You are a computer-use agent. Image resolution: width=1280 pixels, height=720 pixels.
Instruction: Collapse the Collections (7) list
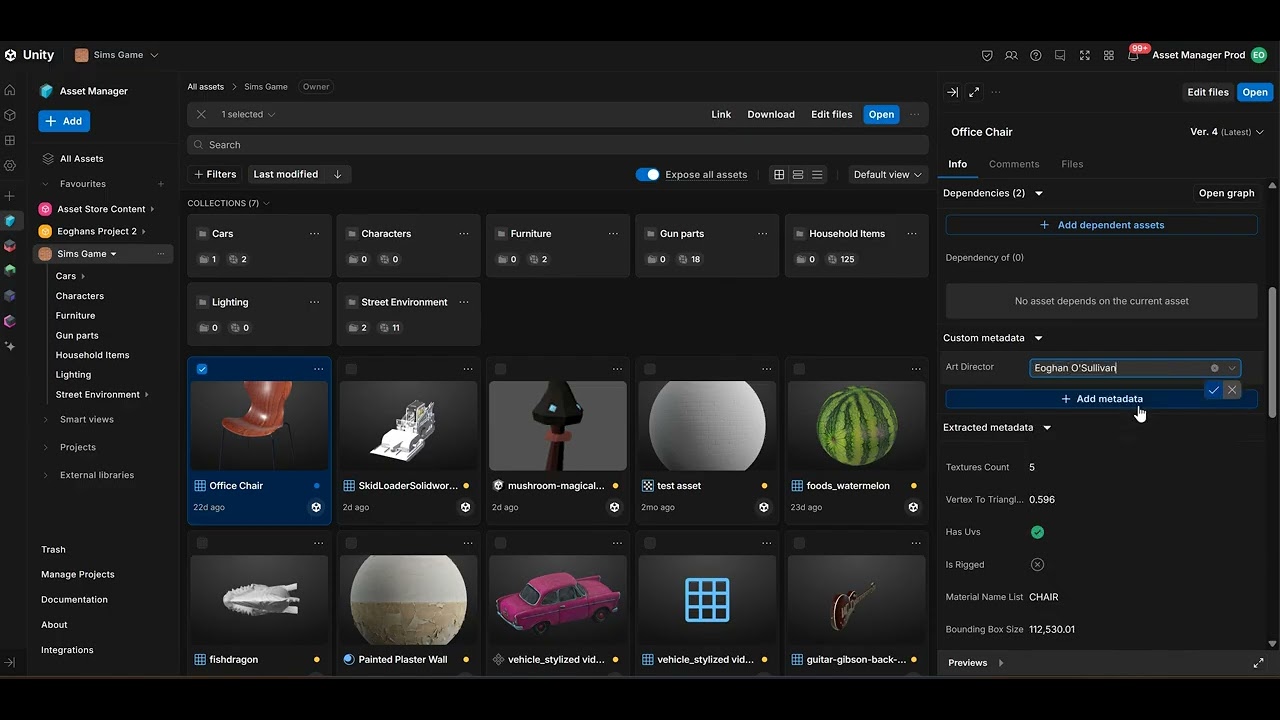[x=266, y=203]
